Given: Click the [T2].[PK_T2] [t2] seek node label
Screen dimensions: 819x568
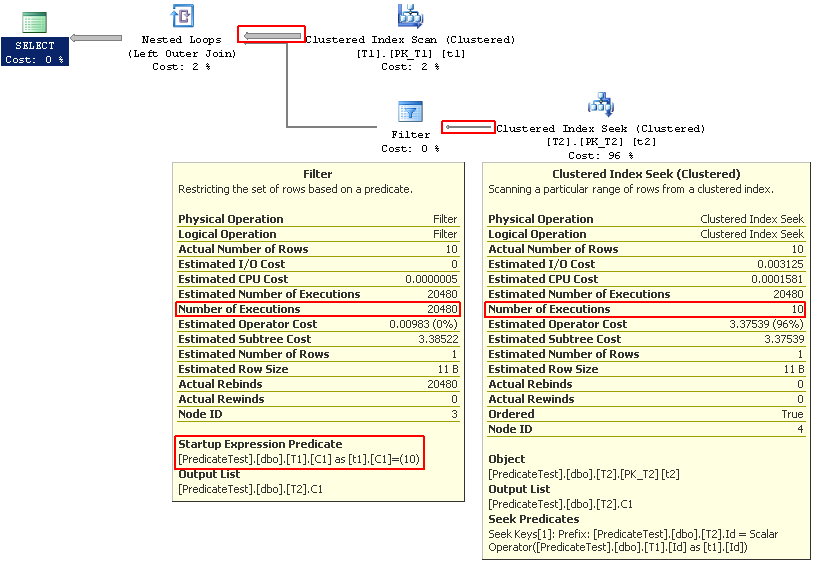Looking at the screenshot, I should (x=600, y=142).
